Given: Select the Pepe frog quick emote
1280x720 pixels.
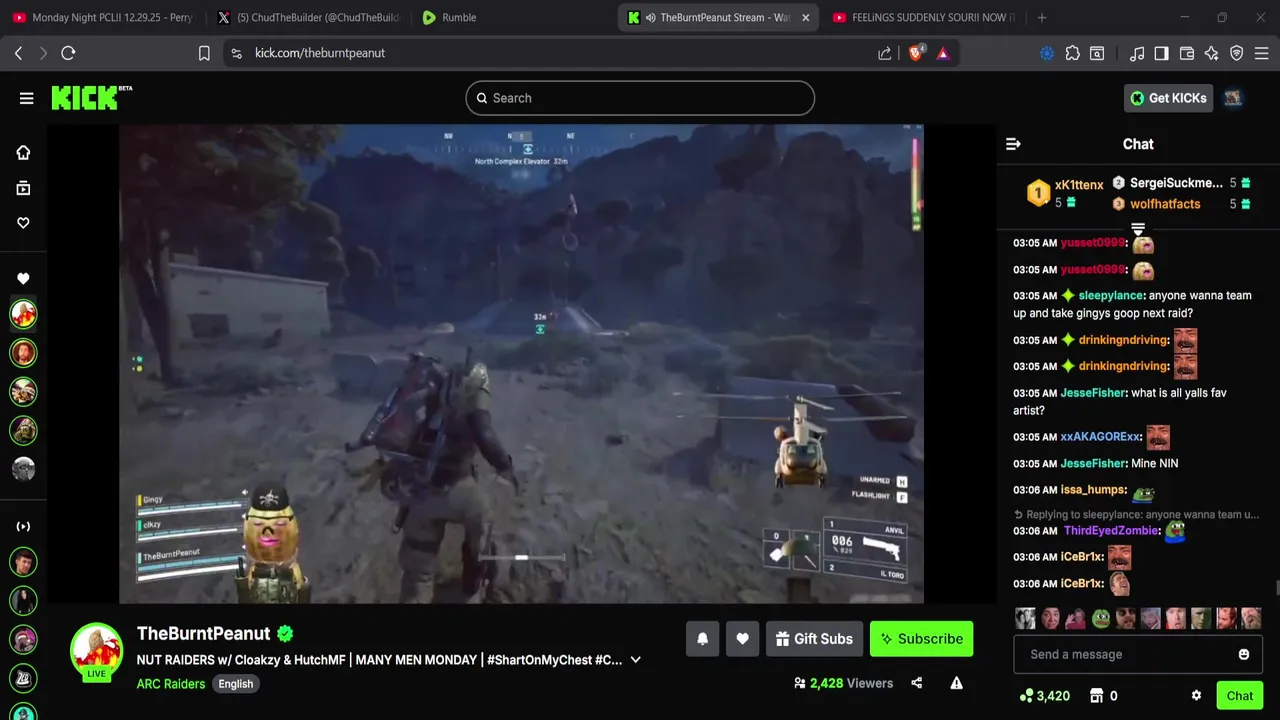Looking at the screenshot, I should tap(1100, 618).
